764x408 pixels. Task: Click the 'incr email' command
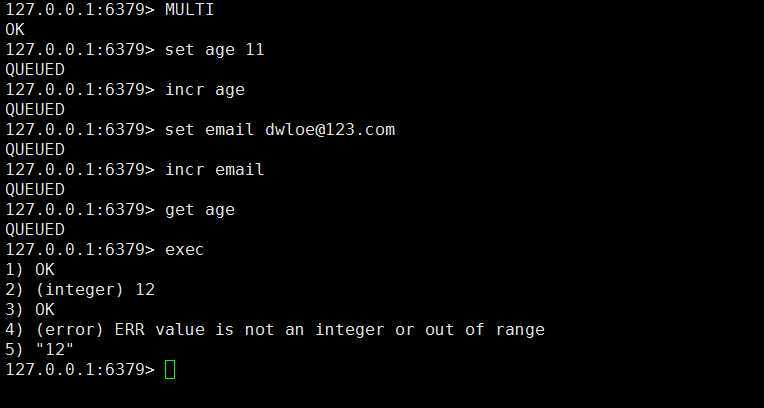214,170
